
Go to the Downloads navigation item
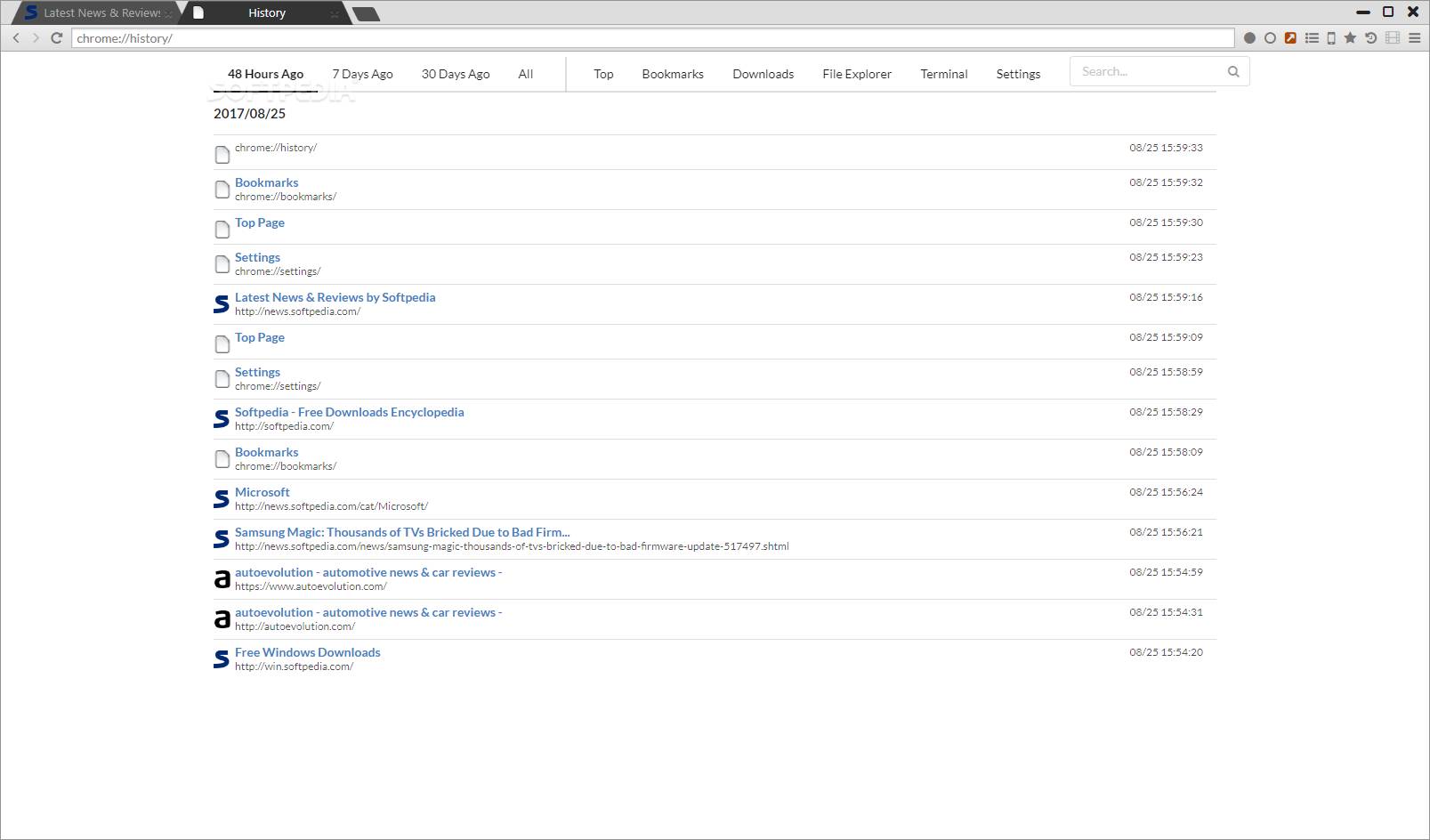tap(763, 74)
